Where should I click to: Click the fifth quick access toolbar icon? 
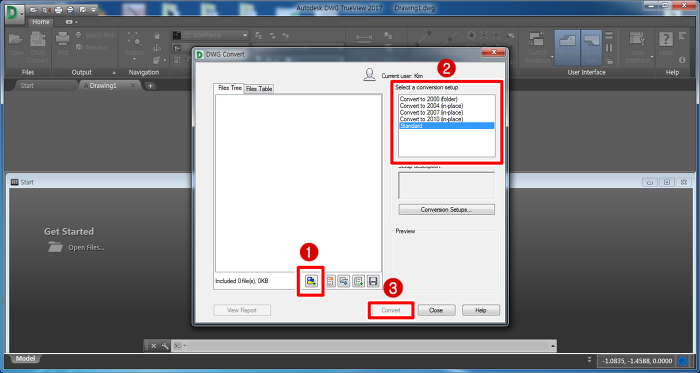[x=83, y=9]
